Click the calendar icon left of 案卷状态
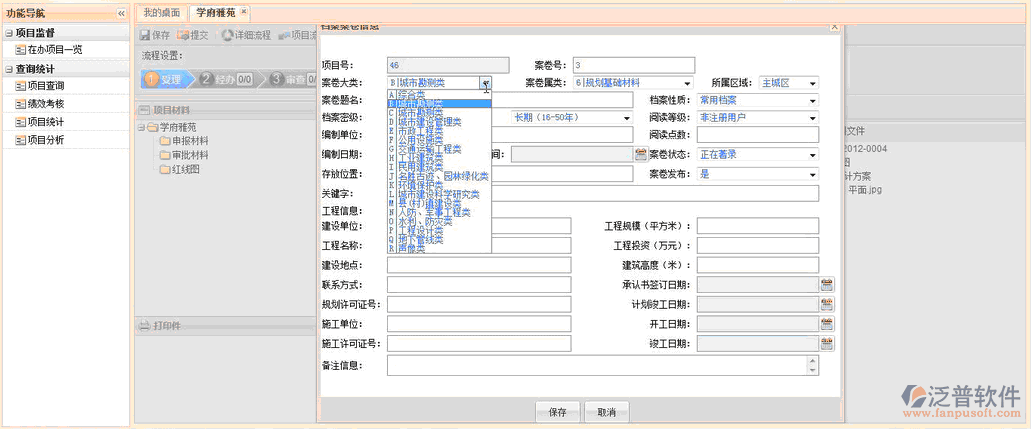Screen dimensions: 1031x429 point(641,154)
